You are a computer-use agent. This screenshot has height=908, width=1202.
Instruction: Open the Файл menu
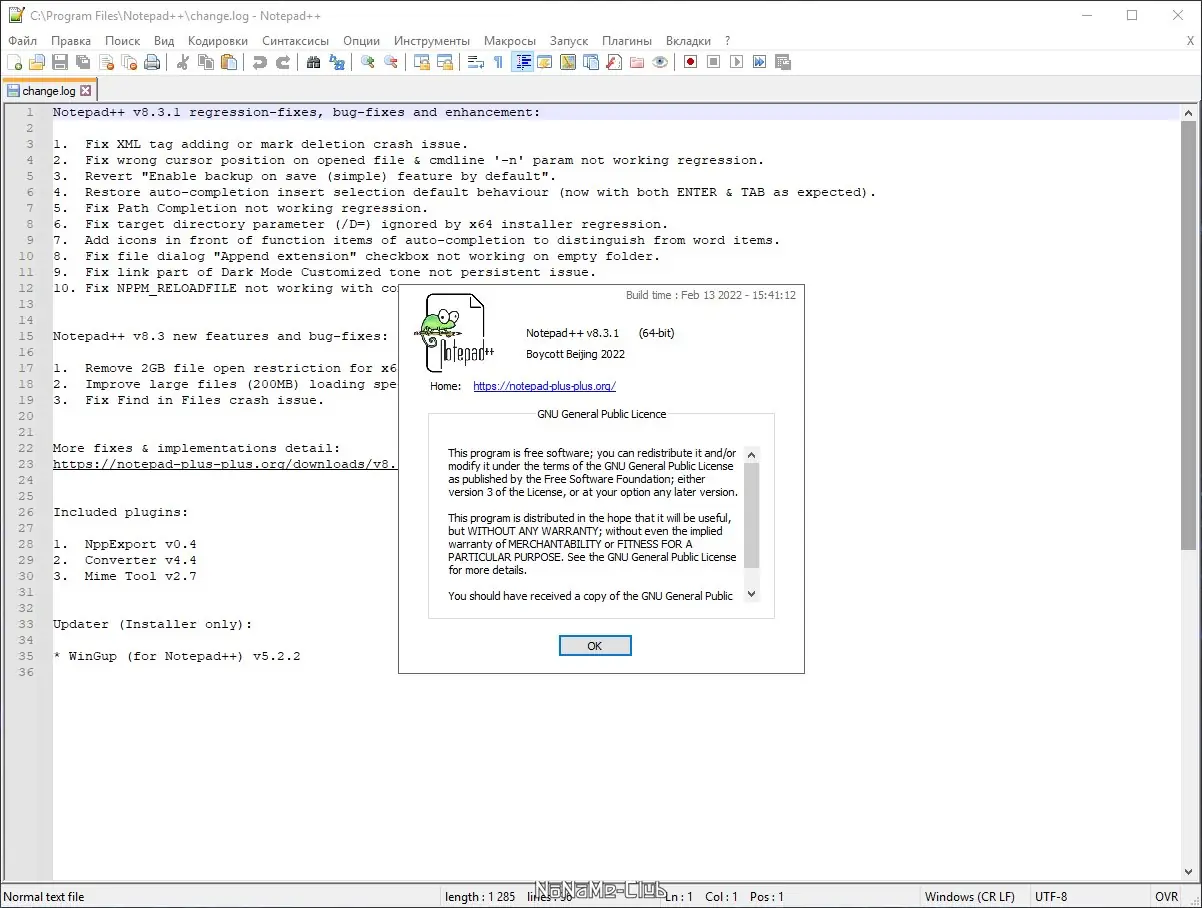click(22, 41)
